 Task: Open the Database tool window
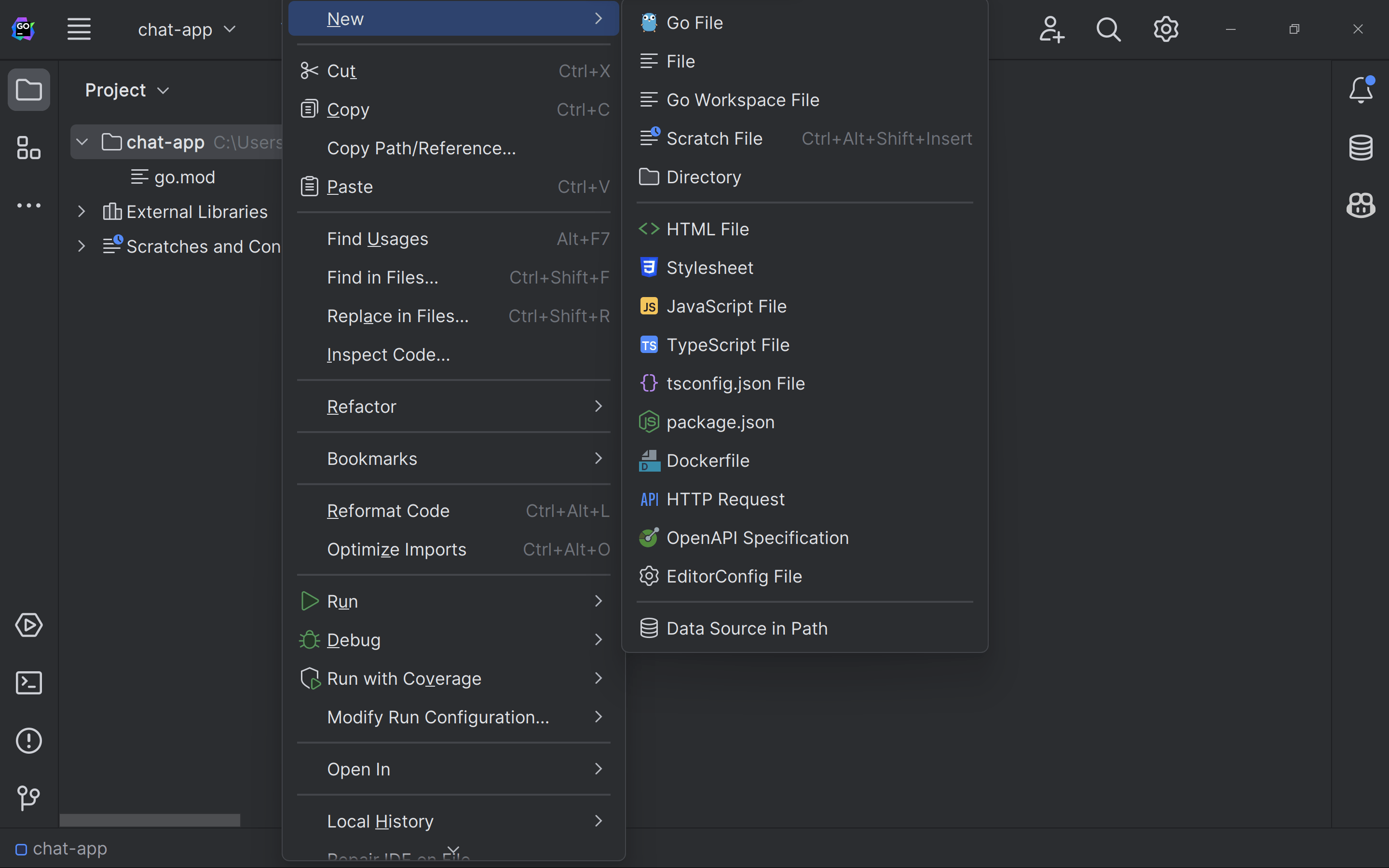coord(1360,147)
